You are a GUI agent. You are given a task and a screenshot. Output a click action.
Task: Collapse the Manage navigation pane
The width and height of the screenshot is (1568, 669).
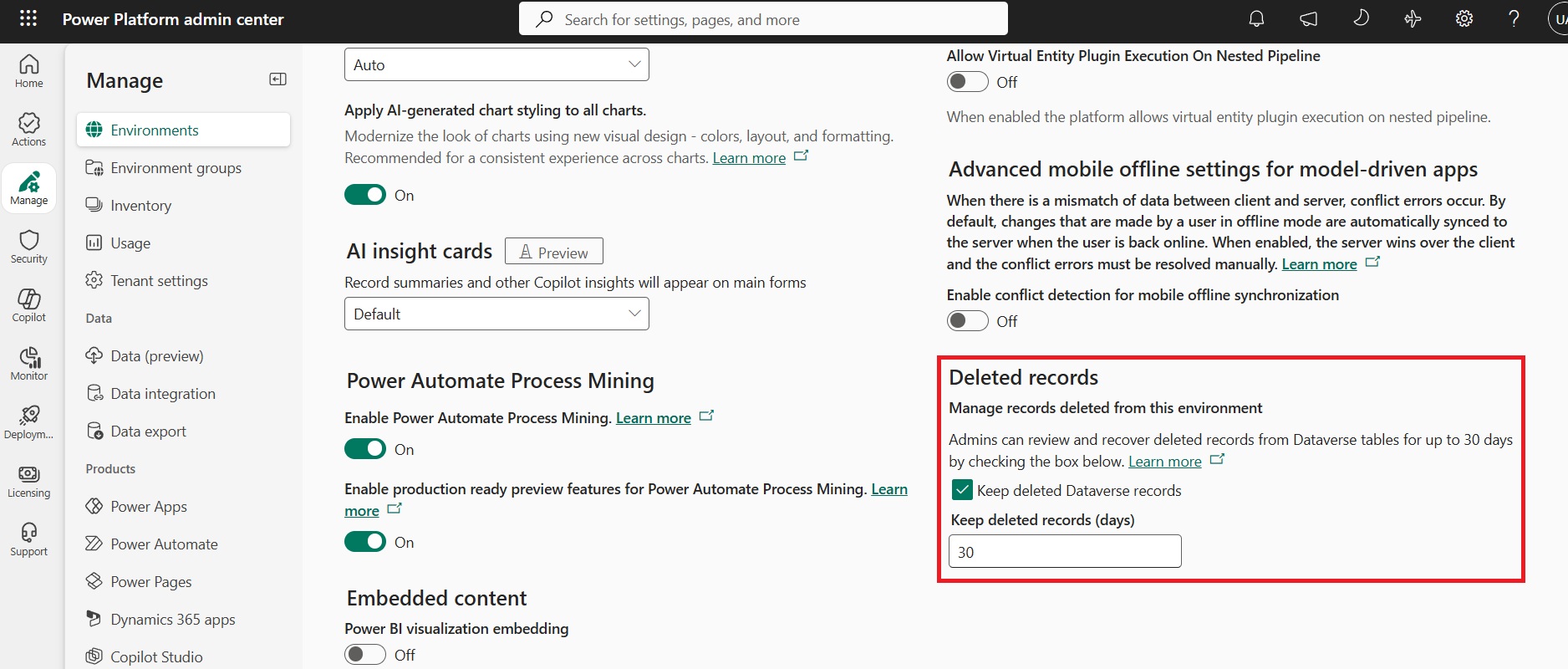(277, 79)
